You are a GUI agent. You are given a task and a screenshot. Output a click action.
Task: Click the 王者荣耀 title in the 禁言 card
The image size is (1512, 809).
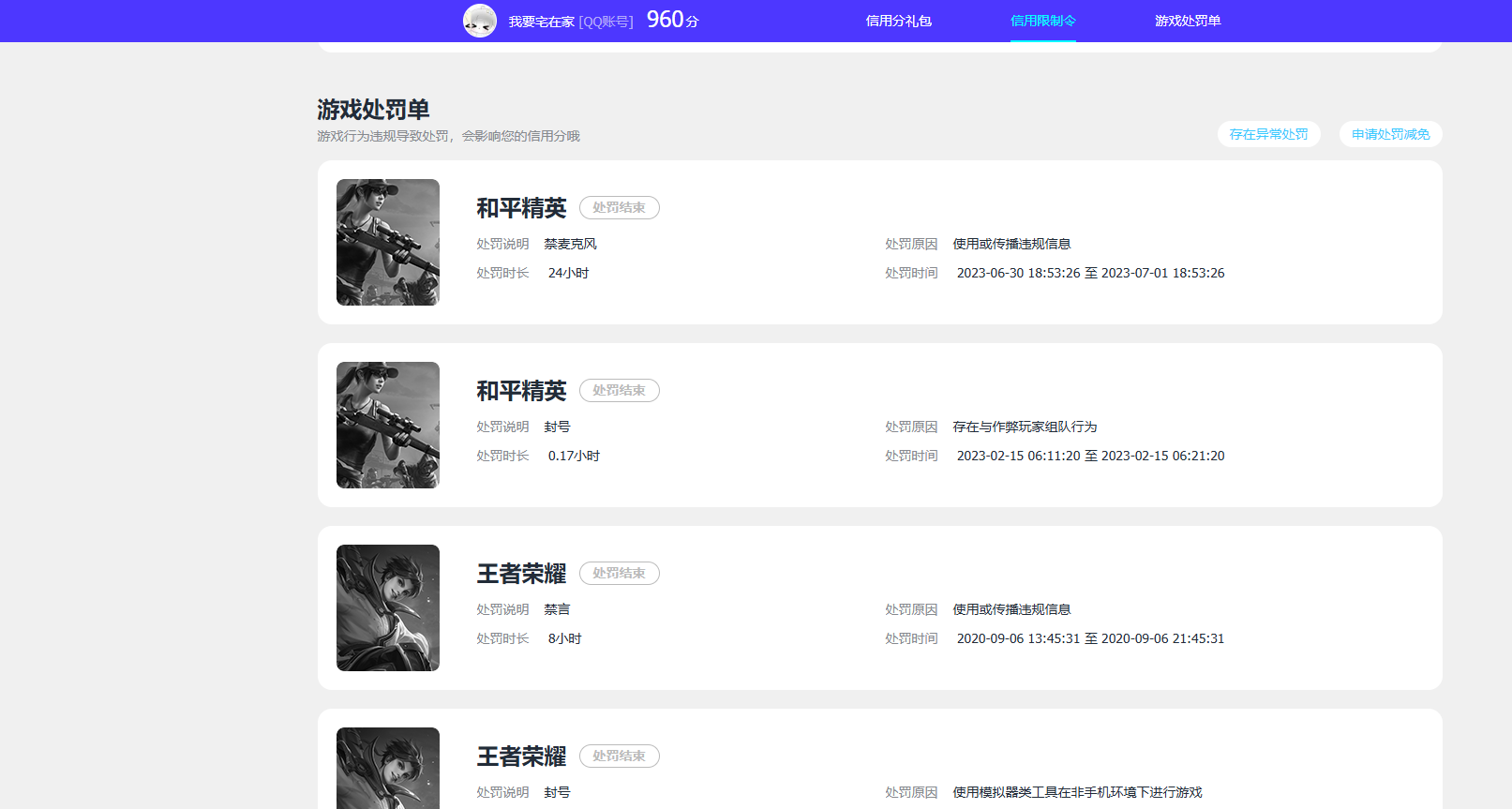(522, 574)
